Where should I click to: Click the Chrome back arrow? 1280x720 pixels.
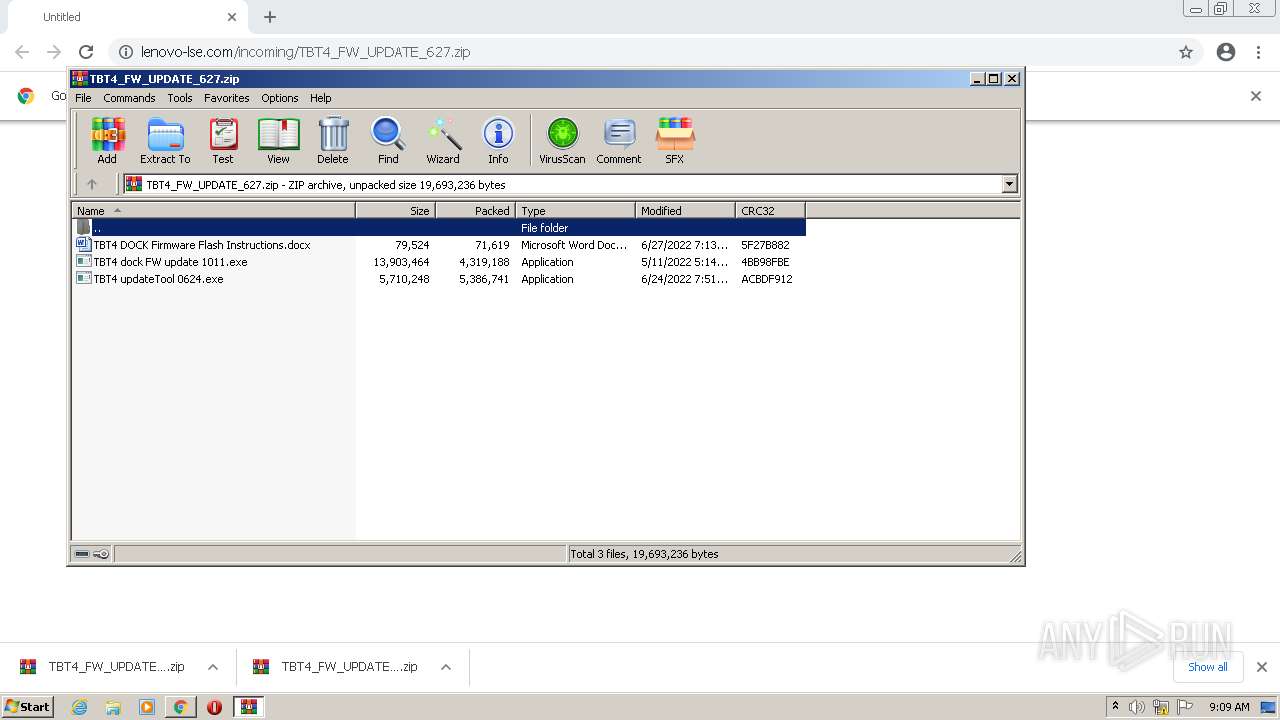coord(22,52)
